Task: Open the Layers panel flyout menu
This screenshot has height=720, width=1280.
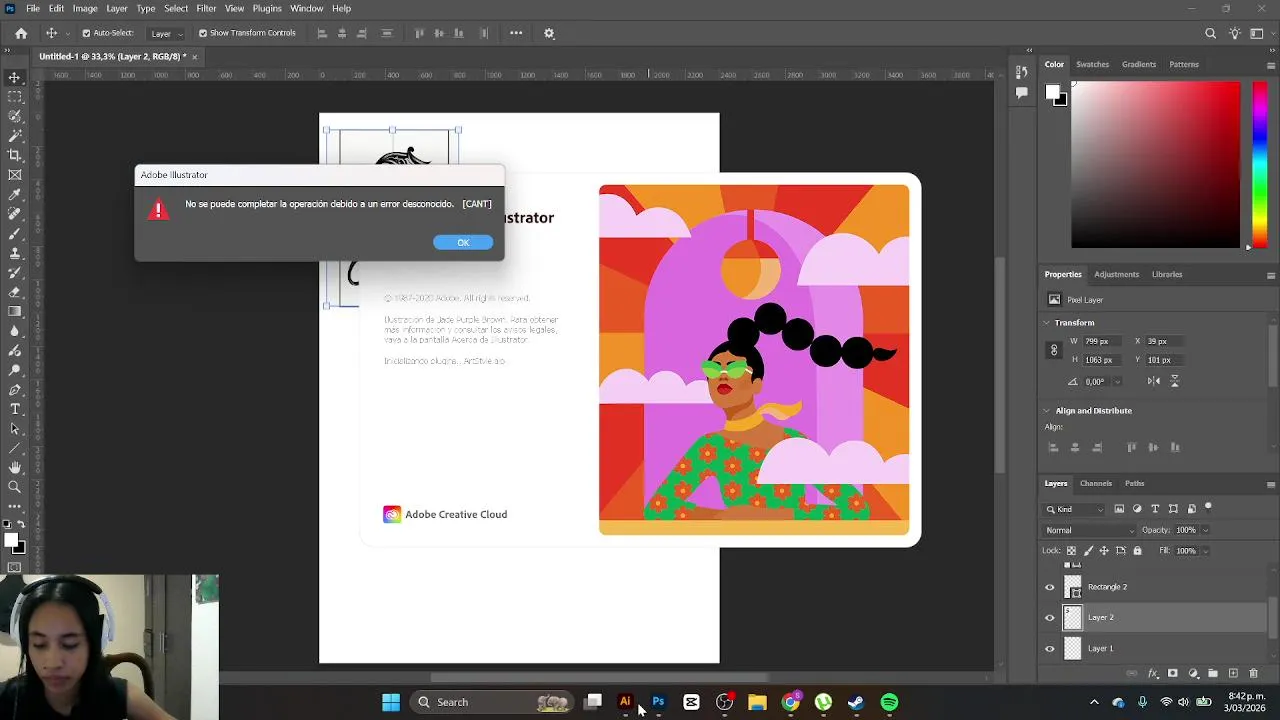Action: pyautogui.click(x=1271, y=484)
